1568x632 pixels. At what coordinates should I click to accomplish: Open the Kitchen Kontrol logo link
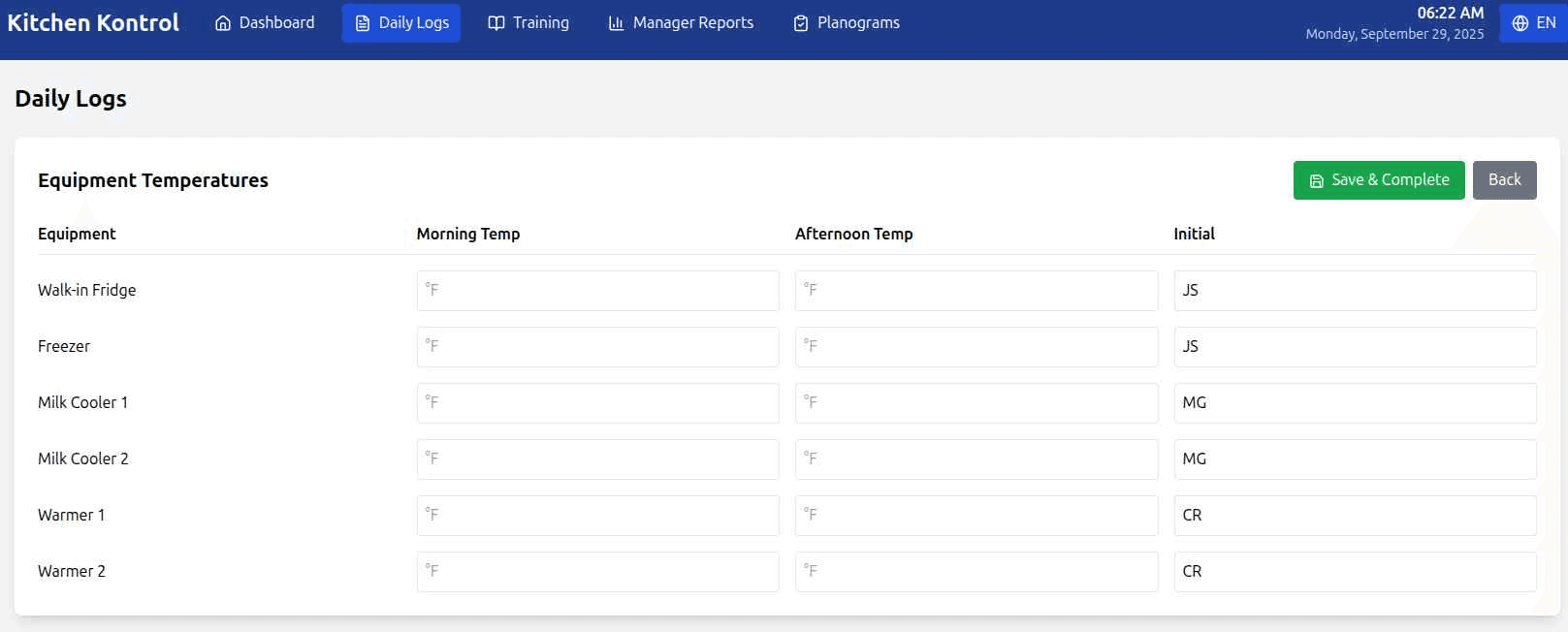click(x=93, y=23)
